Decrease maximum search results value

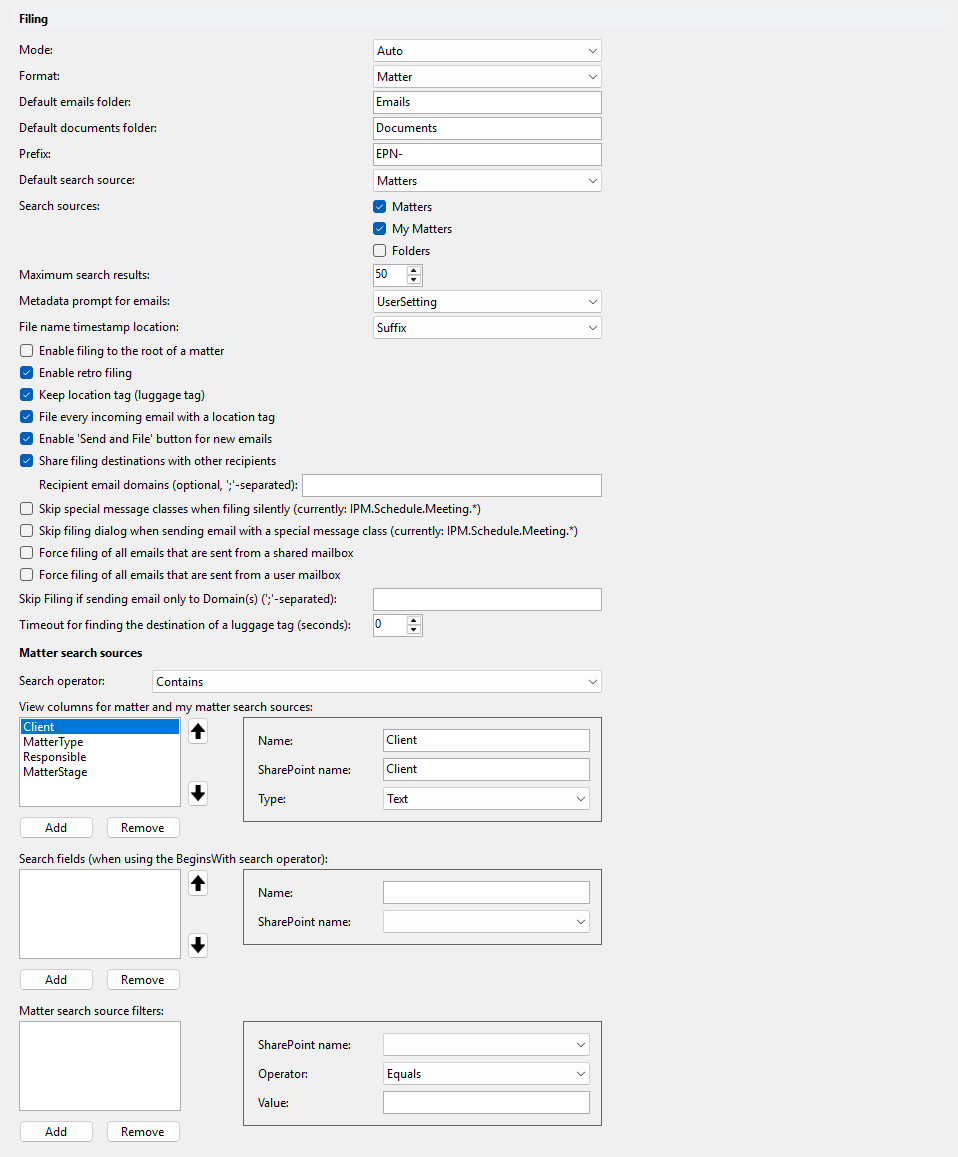pyautogui.click(x=414, y=280)
